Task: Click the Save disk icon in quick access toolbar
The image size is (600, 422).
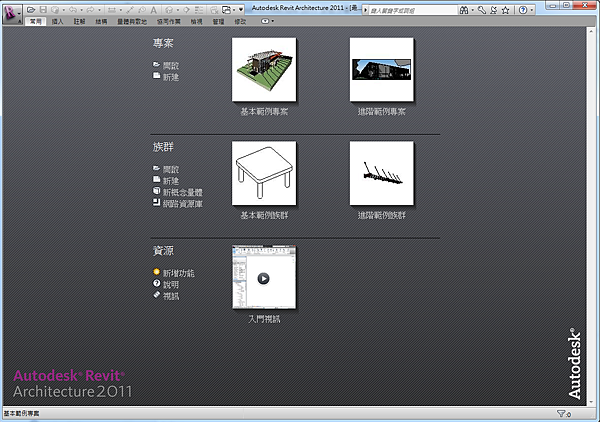Action: (x=44, y=9)
